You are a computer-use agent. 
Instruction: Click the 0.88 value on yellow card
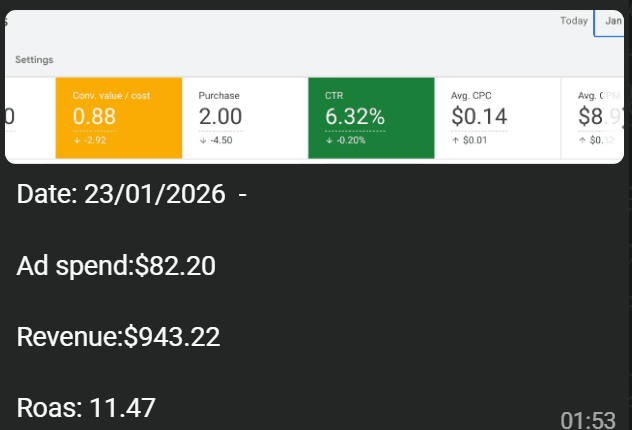pyautogui.click(x=95, y=117)
